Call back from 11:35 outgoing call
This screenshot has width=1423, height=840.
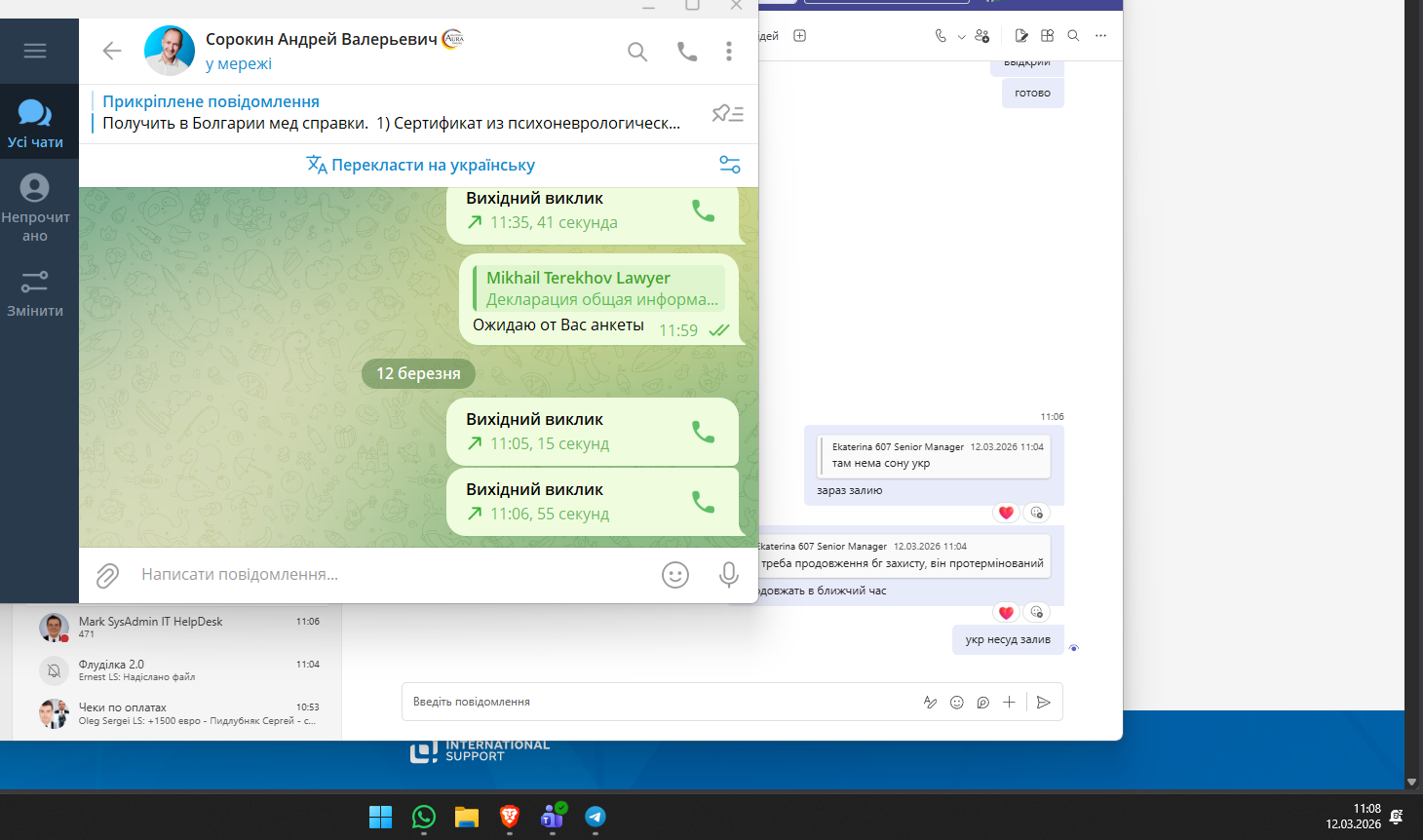coord(703,210)
